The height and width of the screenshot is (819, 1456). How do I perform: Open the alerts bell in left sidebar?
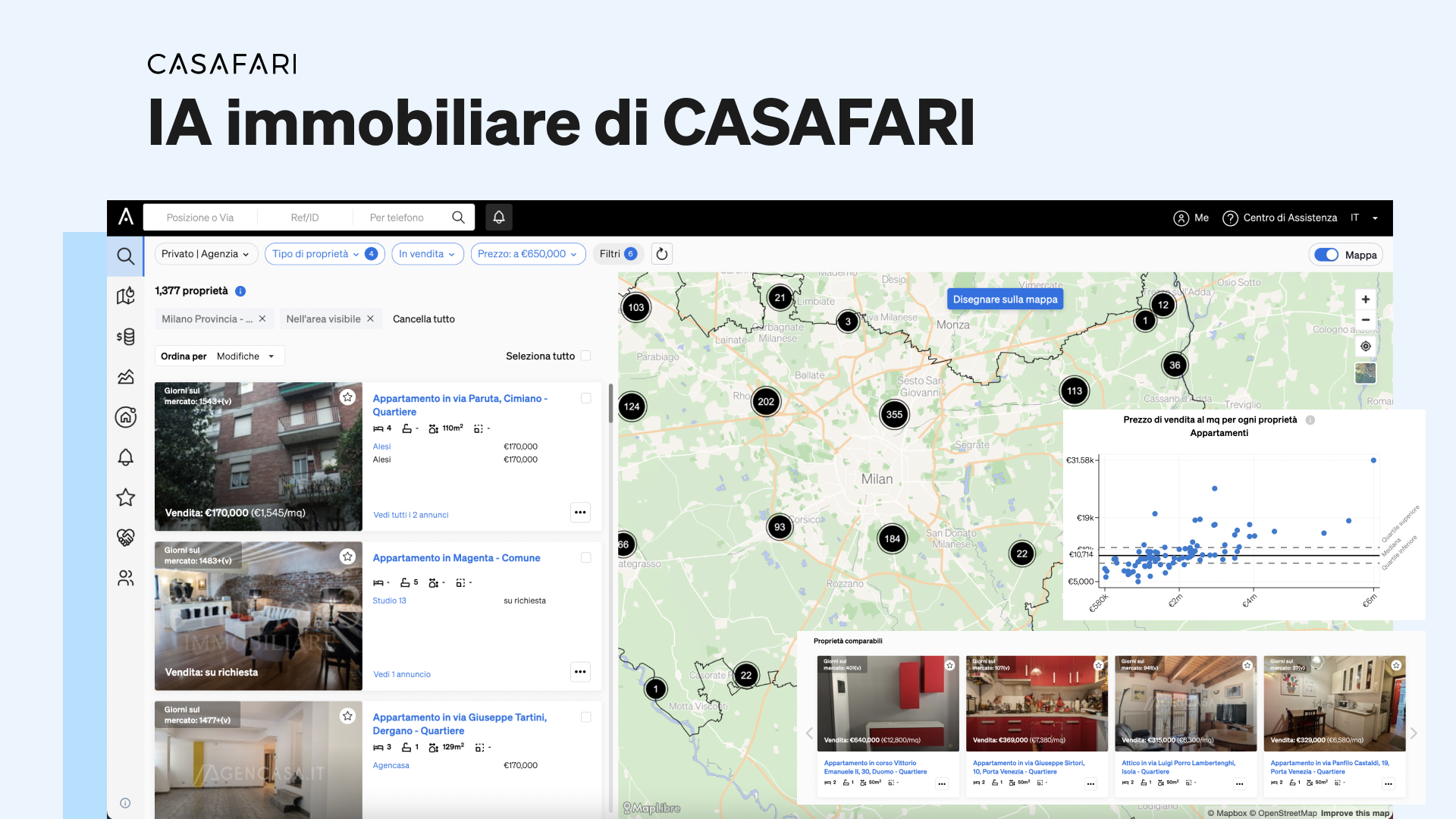point(126,457)
